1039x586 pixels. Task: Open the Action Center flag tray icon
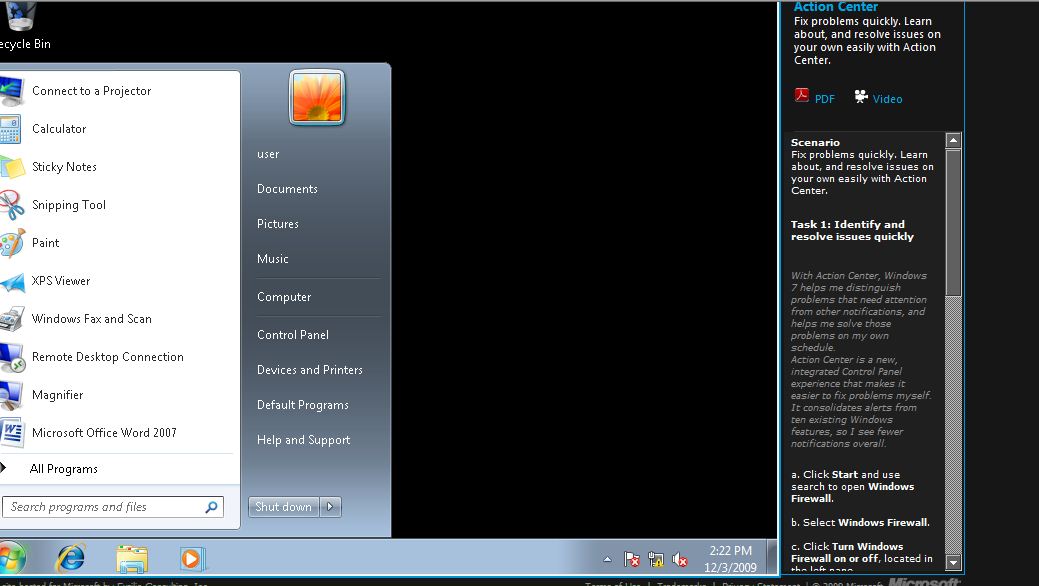click(631, 559)
